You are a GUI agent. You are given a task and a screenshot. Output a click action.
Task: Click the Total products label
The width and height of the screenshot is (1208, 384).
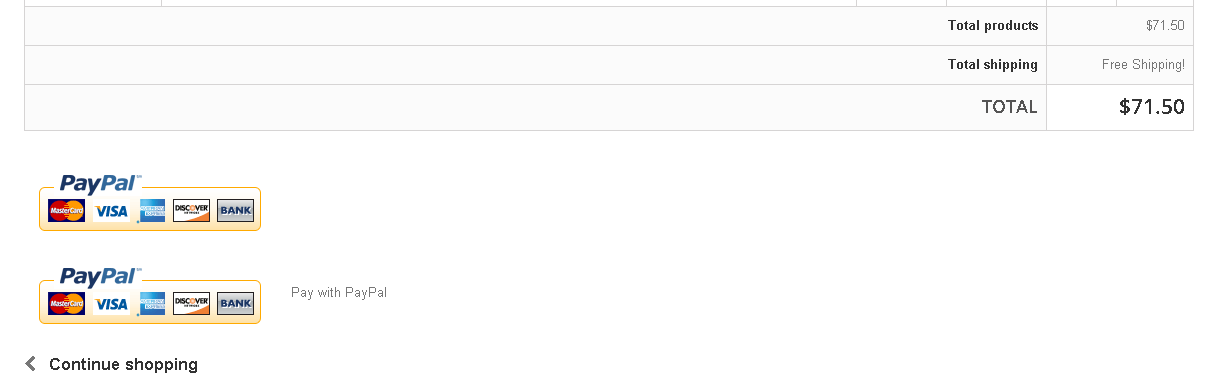tap(993, 26)
